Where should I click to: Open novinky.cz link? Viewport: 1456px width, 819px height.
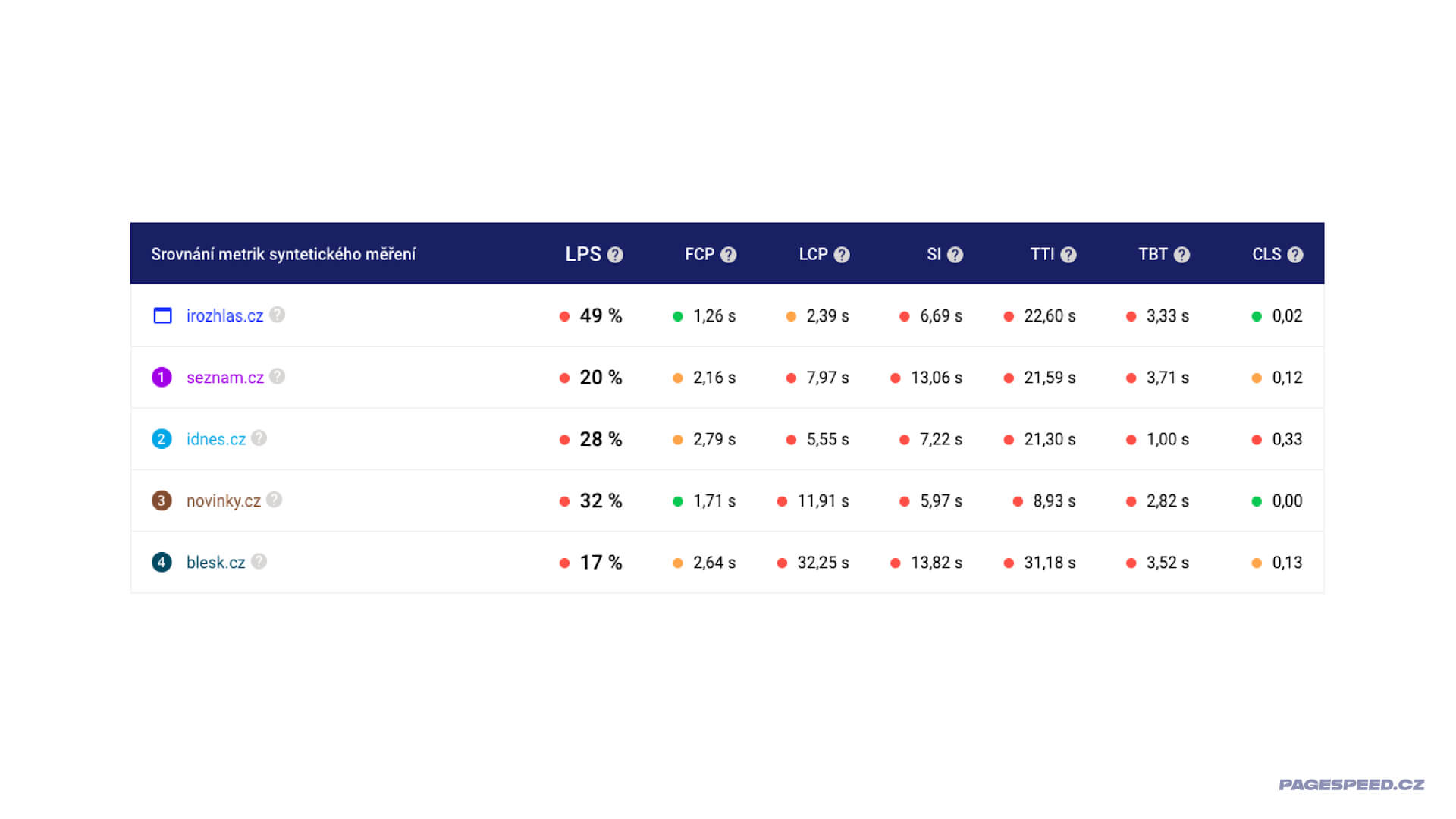click(223, 501)
